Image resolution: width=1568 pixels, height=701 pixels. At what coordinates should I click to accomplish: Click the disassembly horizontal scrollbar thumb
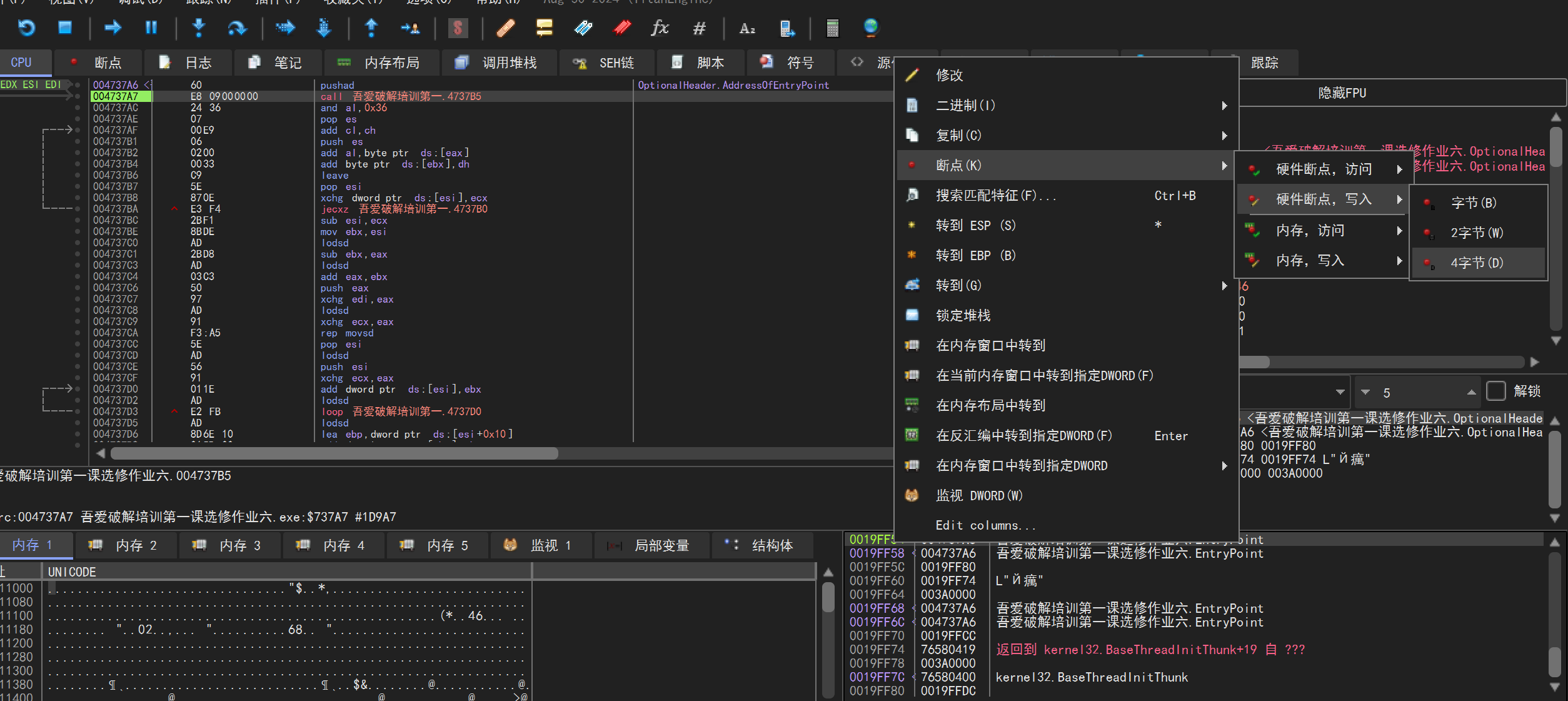tap(334, 453)
